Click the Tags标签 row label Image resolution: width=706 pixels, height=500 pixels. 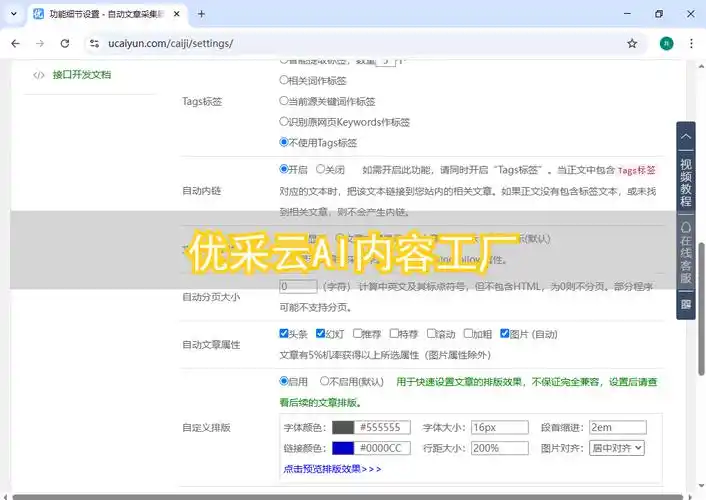[x=202, y=101]
